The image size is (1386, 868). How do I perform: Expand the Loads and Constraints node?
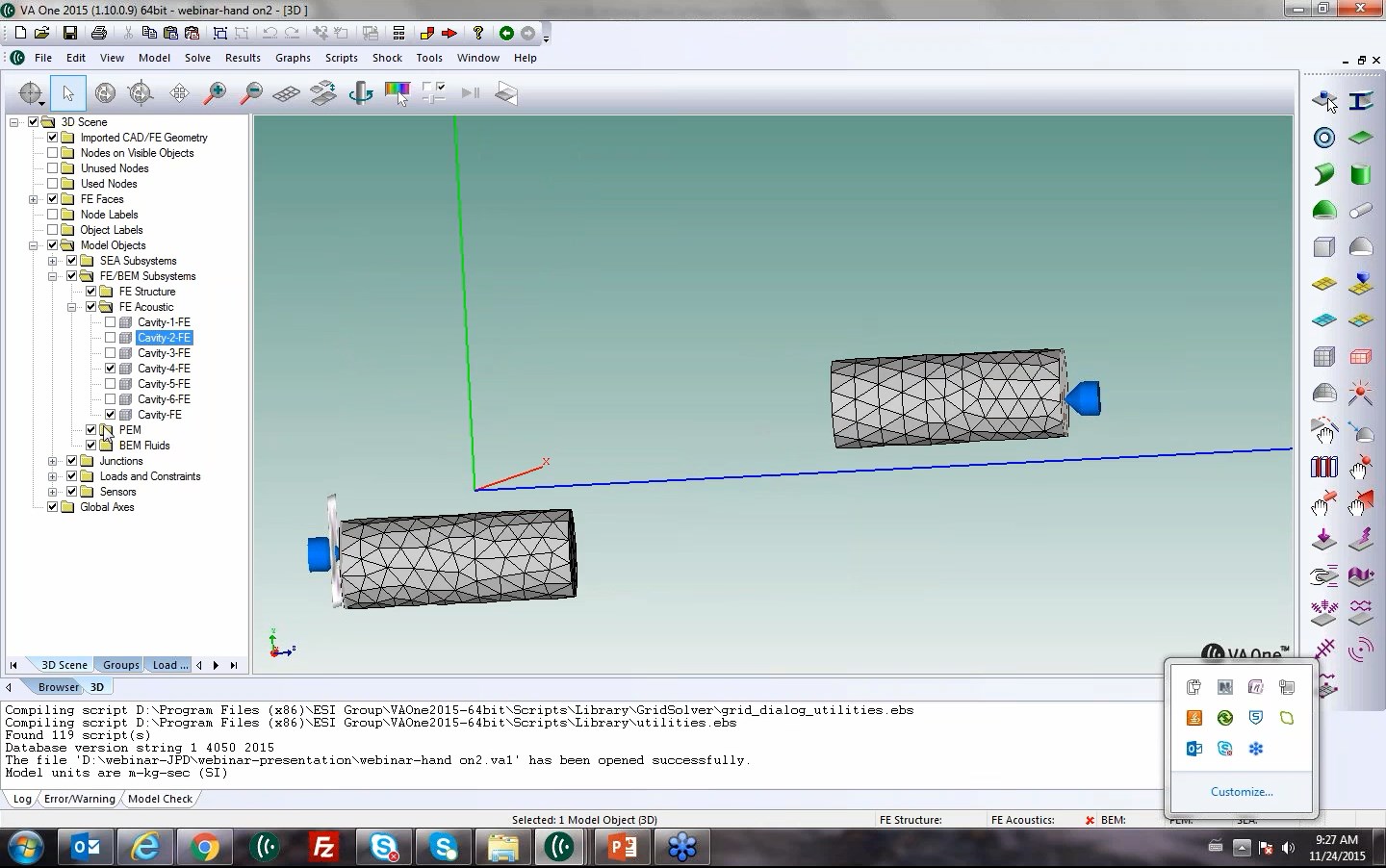52,476
